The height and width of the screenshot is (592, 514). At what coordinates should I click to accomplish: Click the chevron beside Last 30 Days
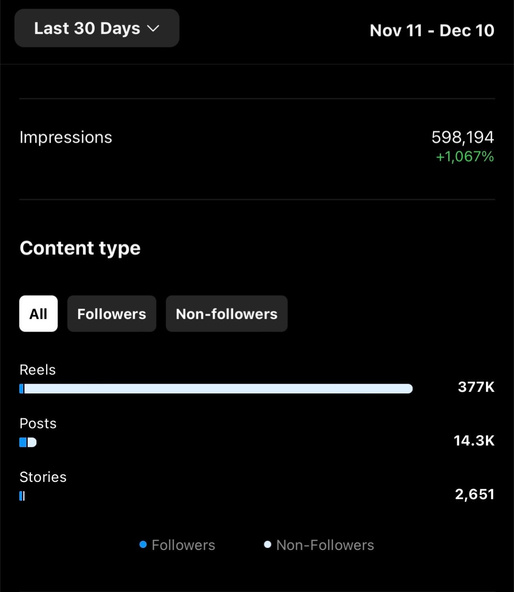[153, 29]
